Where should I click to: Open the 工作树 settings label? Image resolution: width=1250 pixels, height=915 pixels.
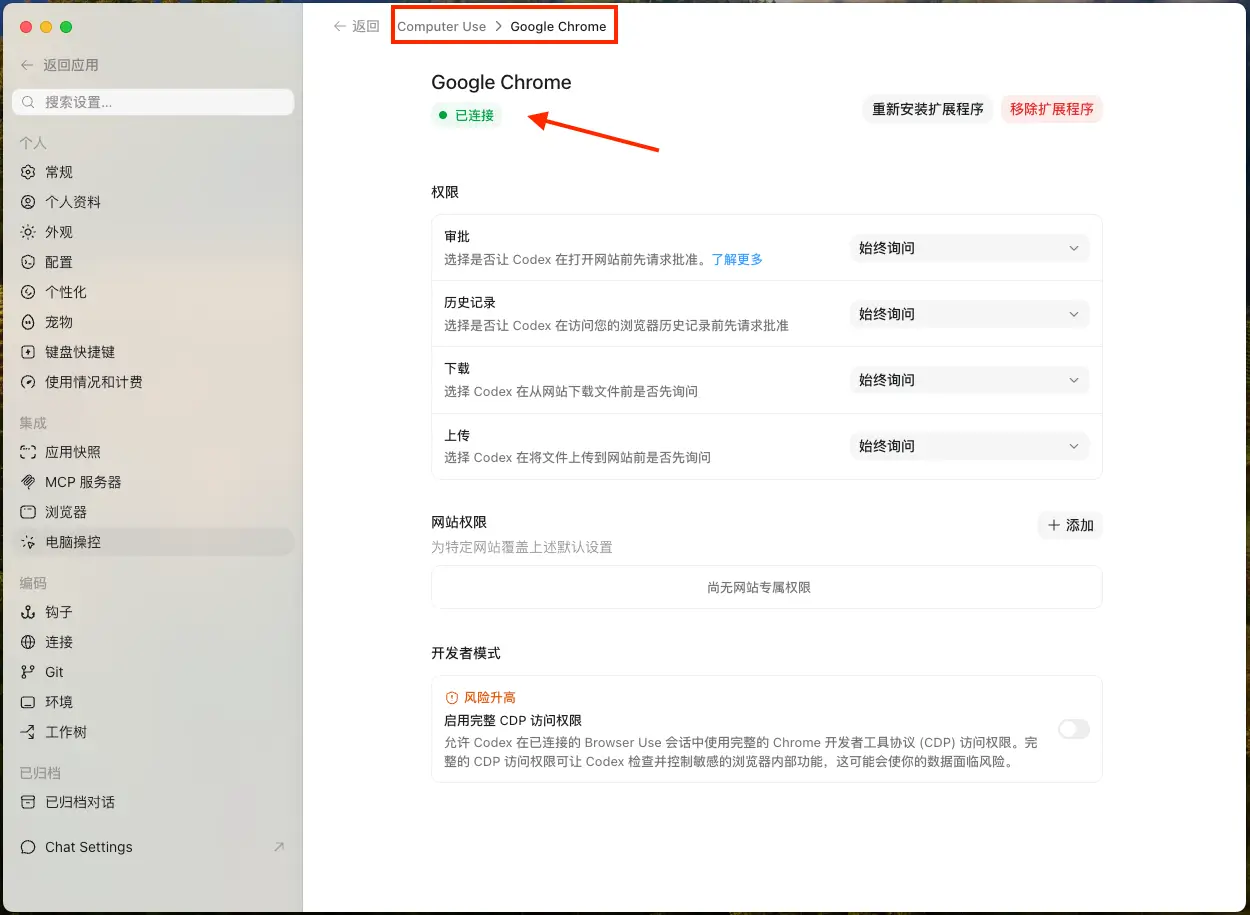click(x=66, y=732)
